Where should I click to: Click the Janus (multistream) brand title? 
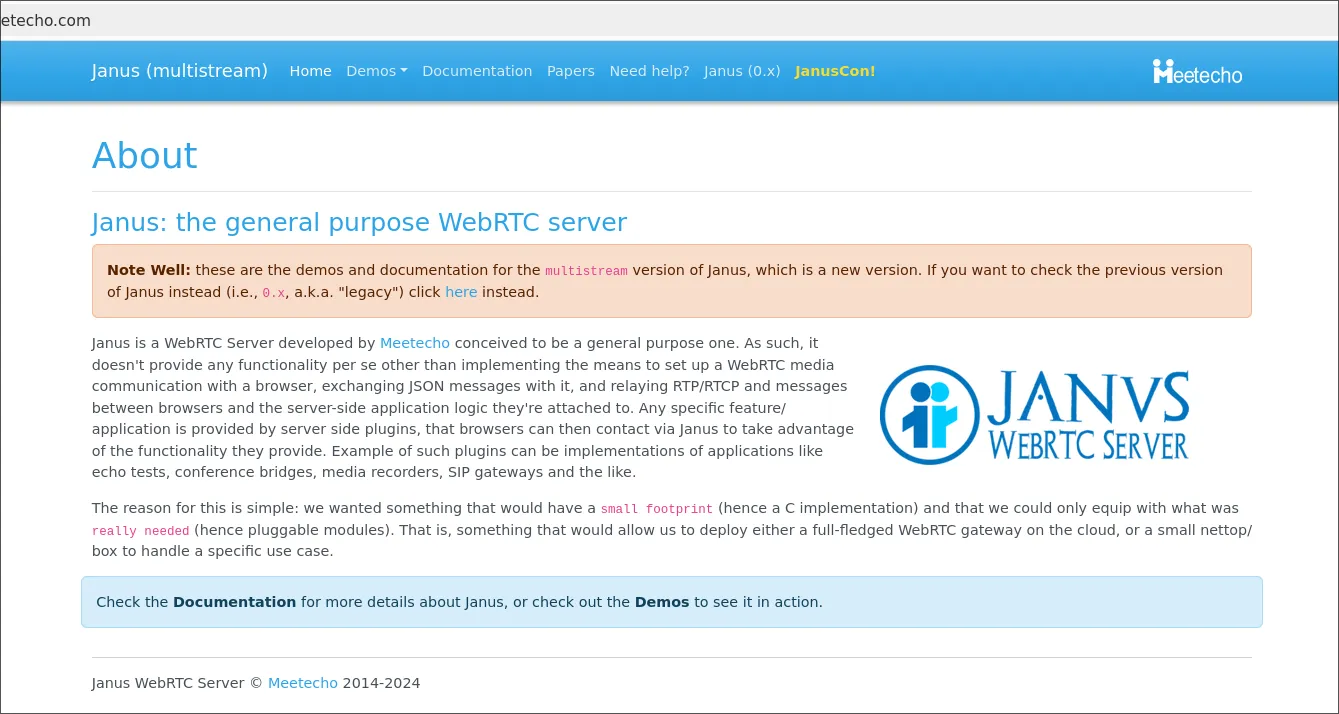180,71
